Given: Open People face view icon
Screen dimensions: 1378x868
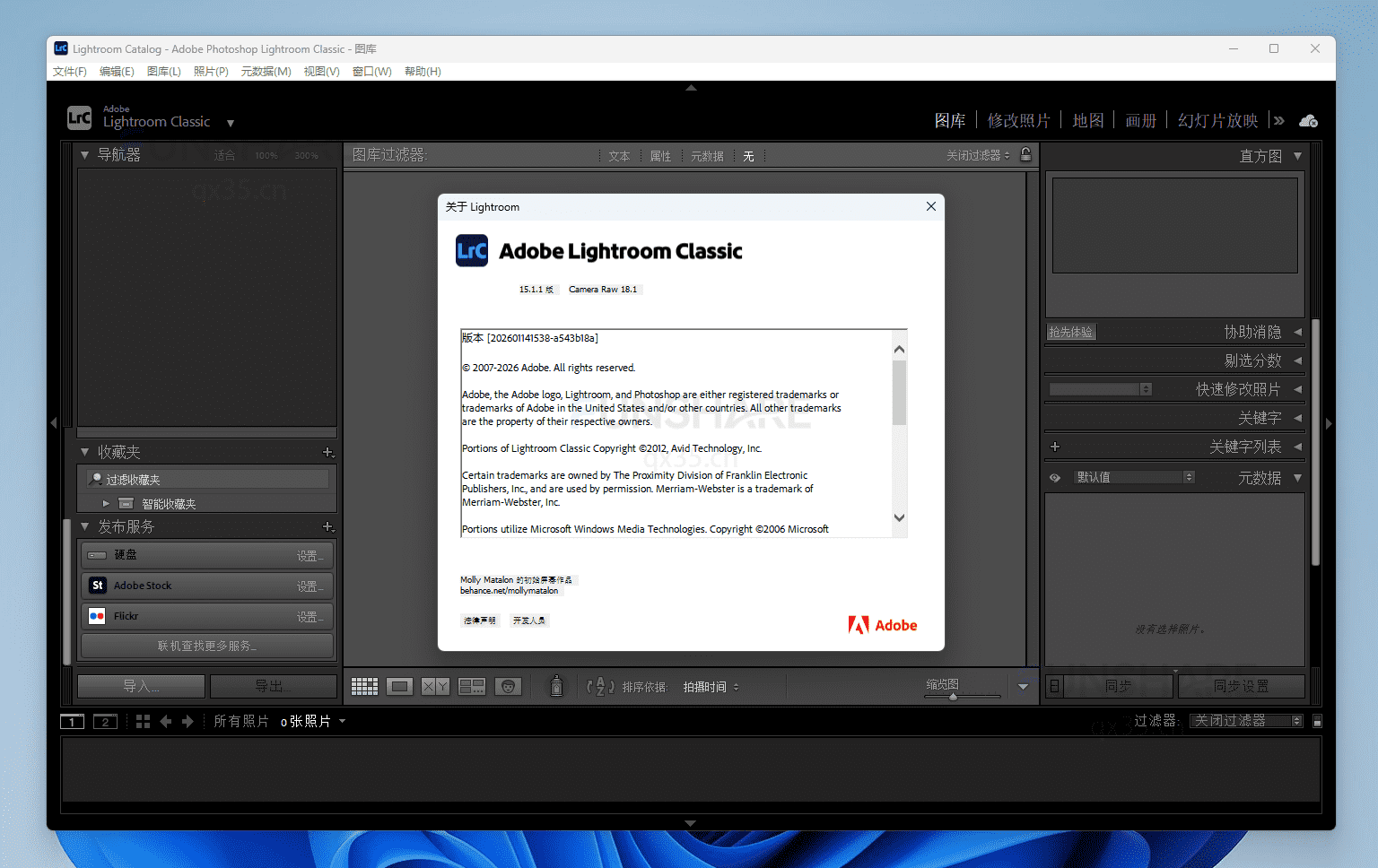Looking at the screenshot, I should pos(508,687).
